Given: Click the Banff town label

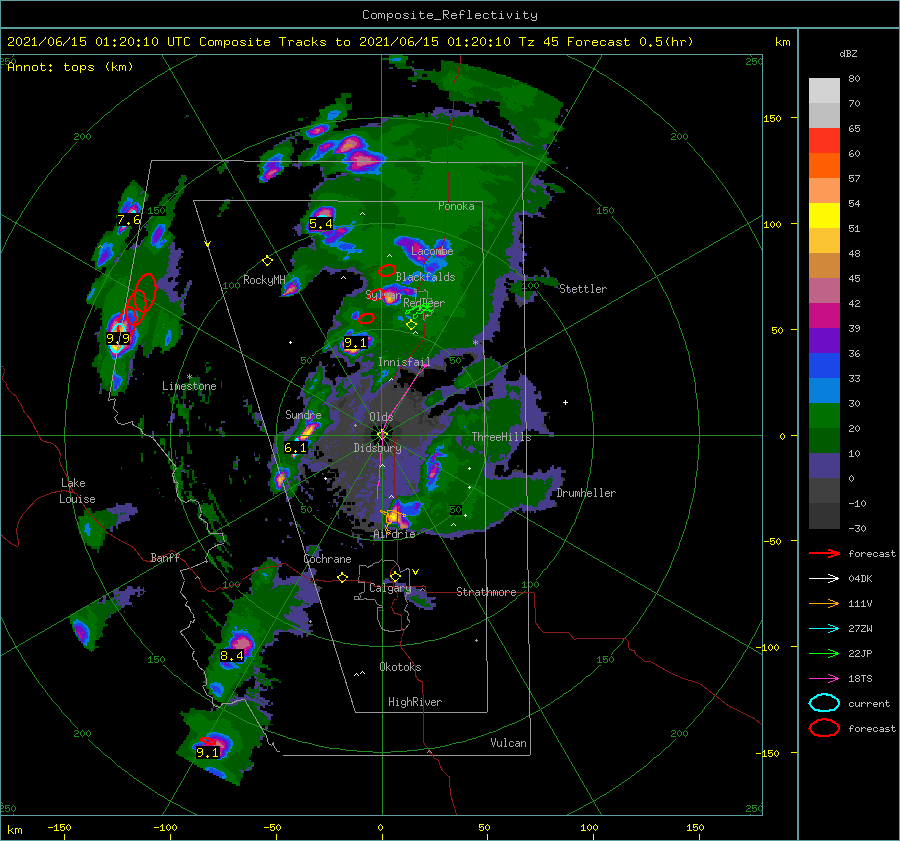Looking at the screenshot, I should pos(165,557).
